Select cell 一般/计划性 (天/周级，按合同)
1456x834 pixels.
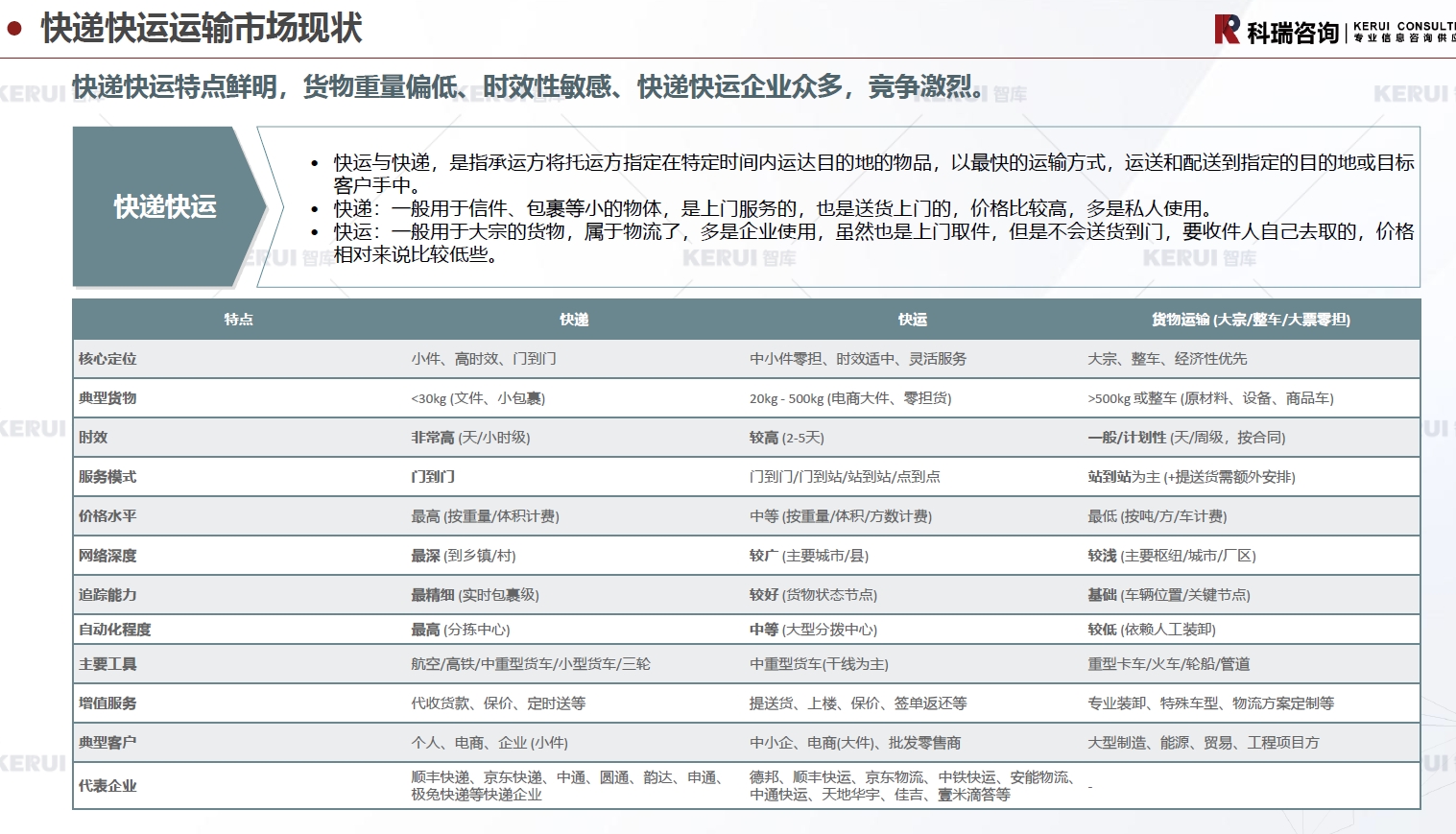click(x=1186, y=438)
